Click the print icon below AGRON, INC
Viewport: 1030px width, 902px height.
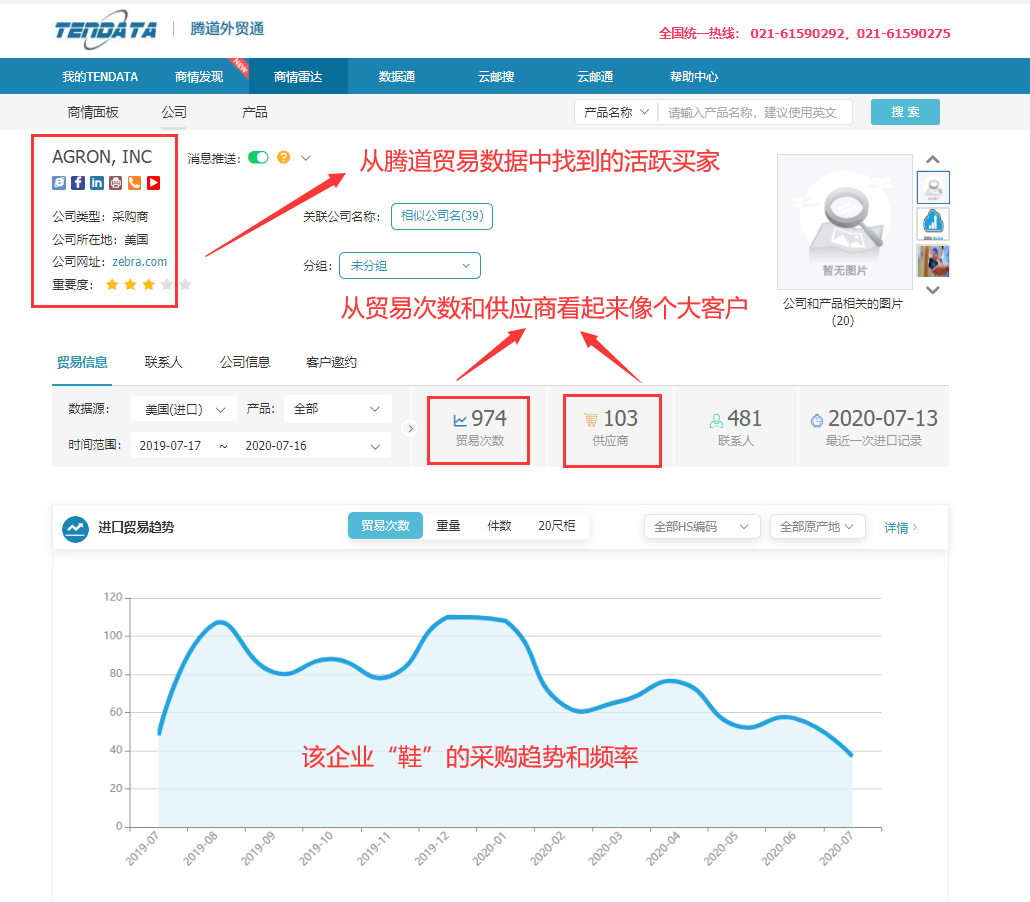[x=115, y=183]
